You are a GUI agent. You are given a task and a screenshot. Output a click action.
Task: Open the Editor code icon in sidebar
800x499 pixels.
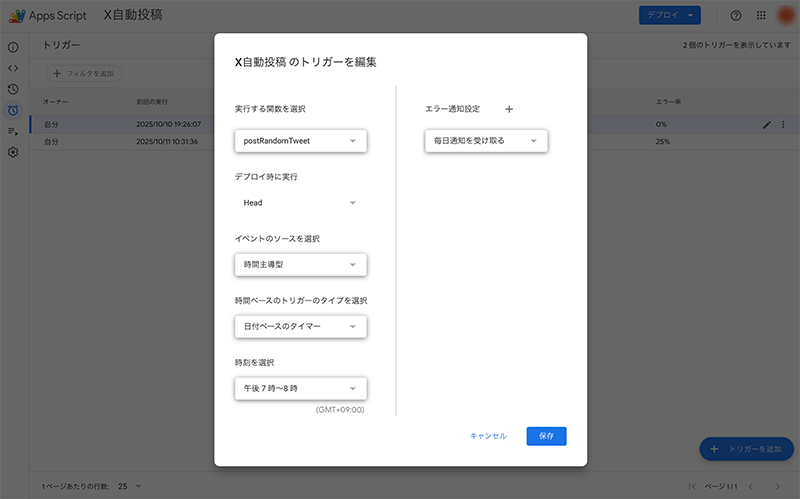tap(13, 68)
